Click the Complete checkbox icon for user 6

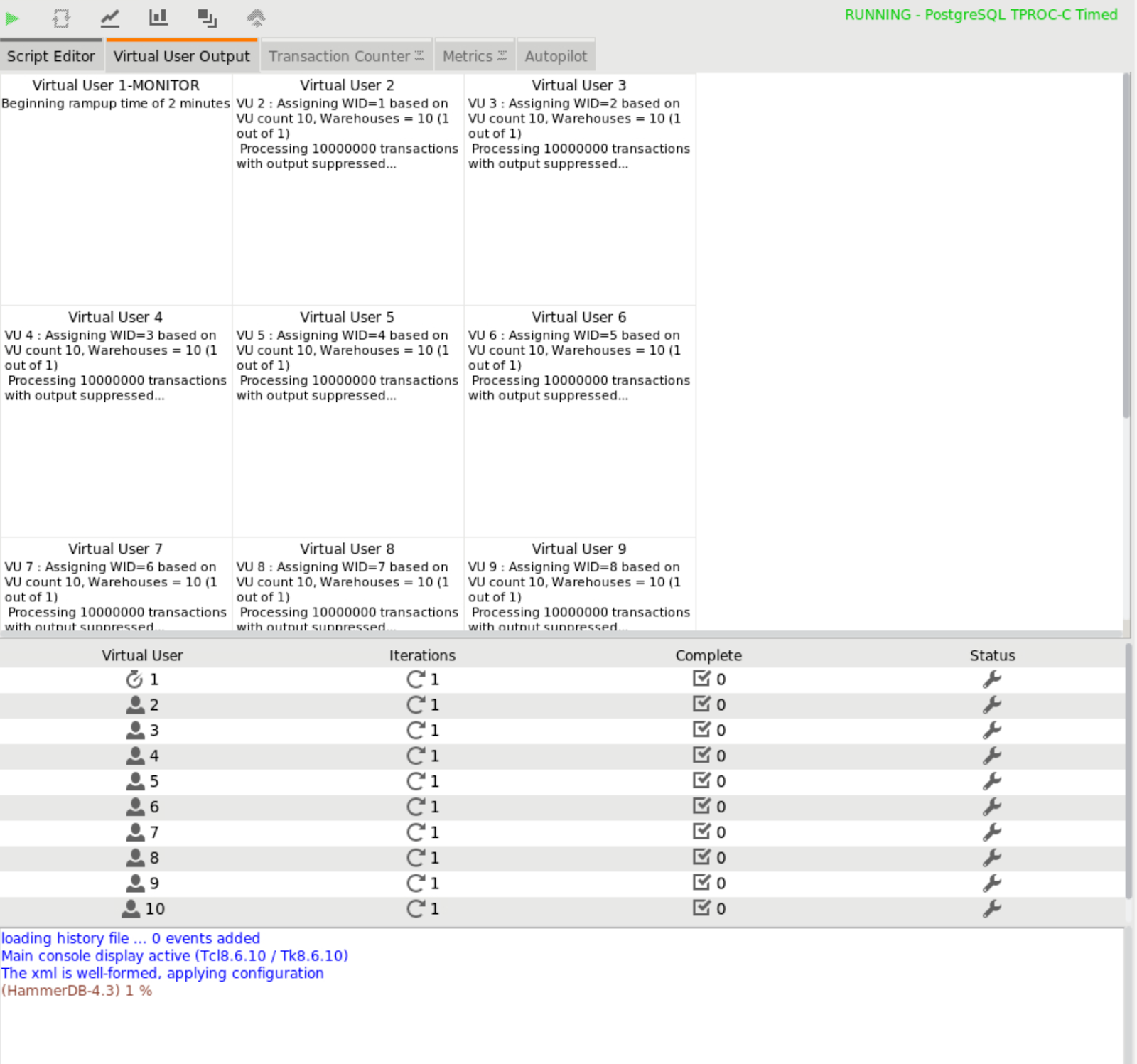(x=701, y=806)
